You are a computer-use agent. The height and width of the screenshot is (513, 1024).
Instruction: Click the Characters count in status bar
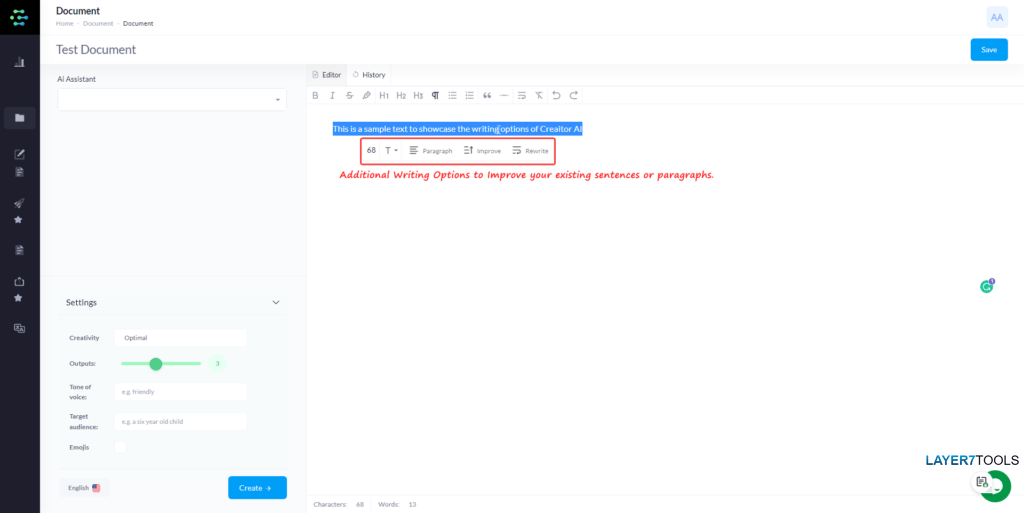(339, 505)
